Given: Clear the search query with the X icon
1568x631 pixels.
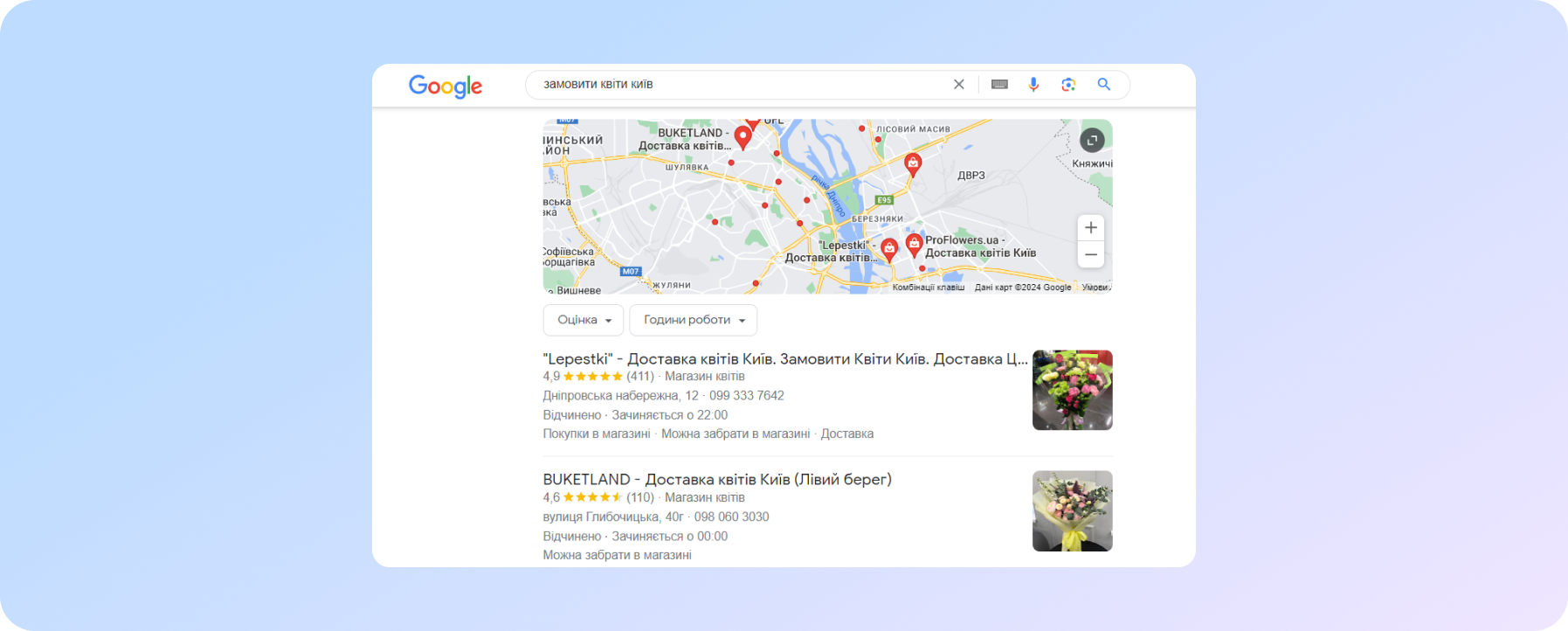Looking at the screenshot, I should 959,85.
